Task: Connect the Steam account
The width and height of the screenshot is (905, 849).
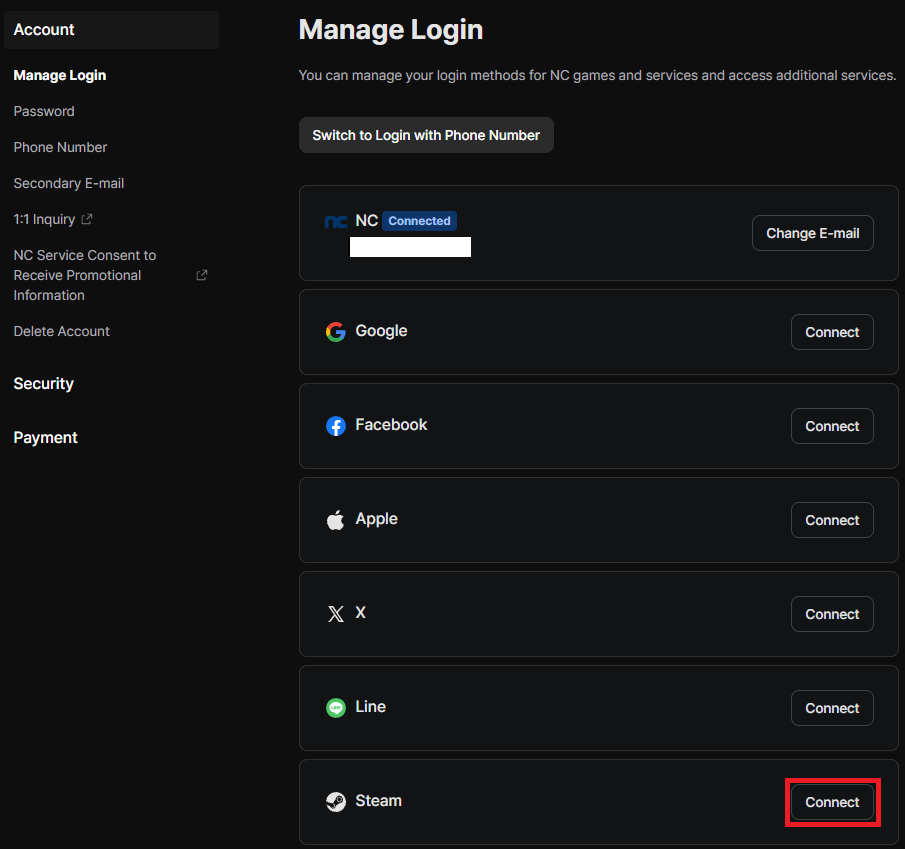Action: click(x=832, y=802)
